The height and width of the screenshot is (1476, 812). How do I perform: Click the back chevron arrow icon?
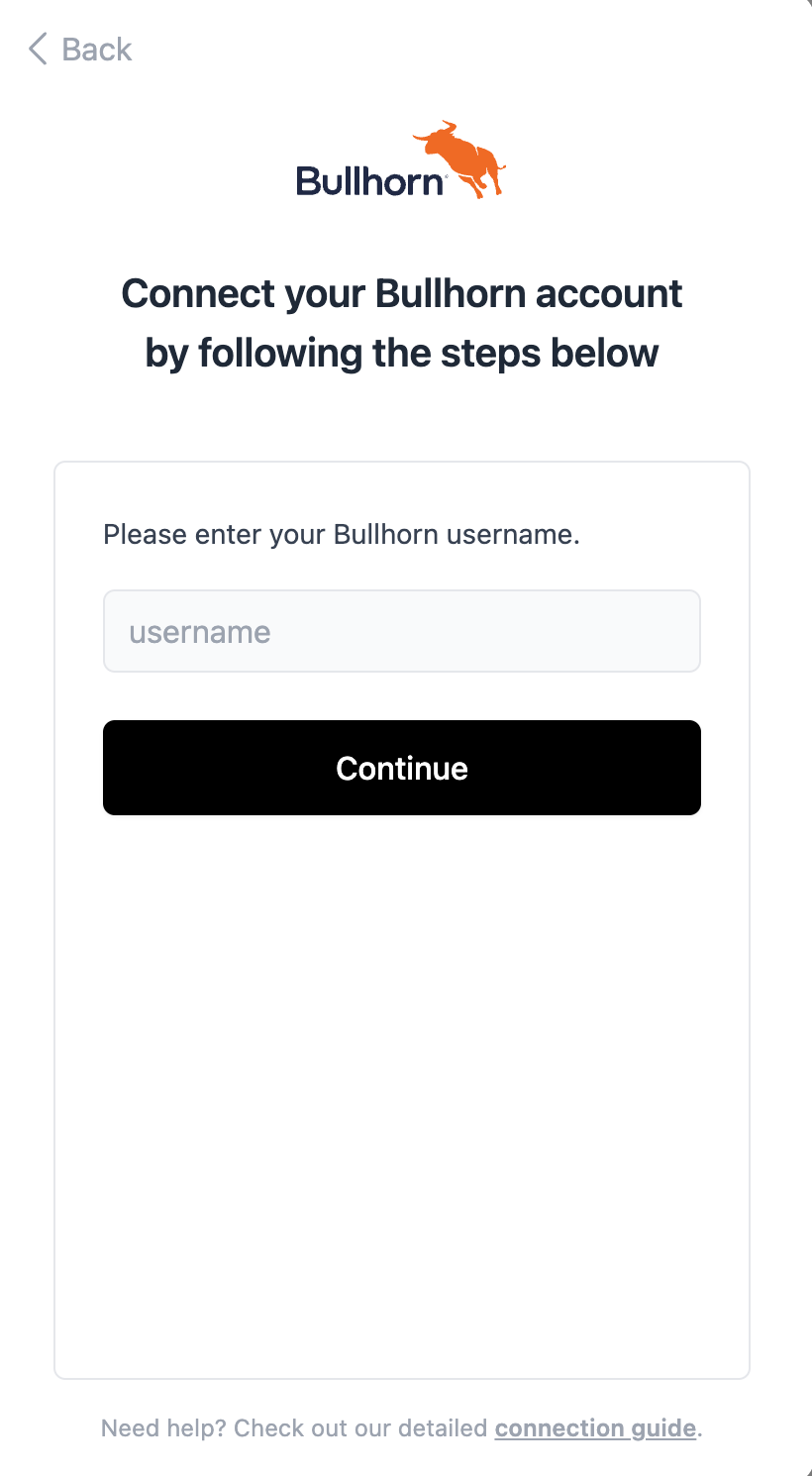[38, 49]
